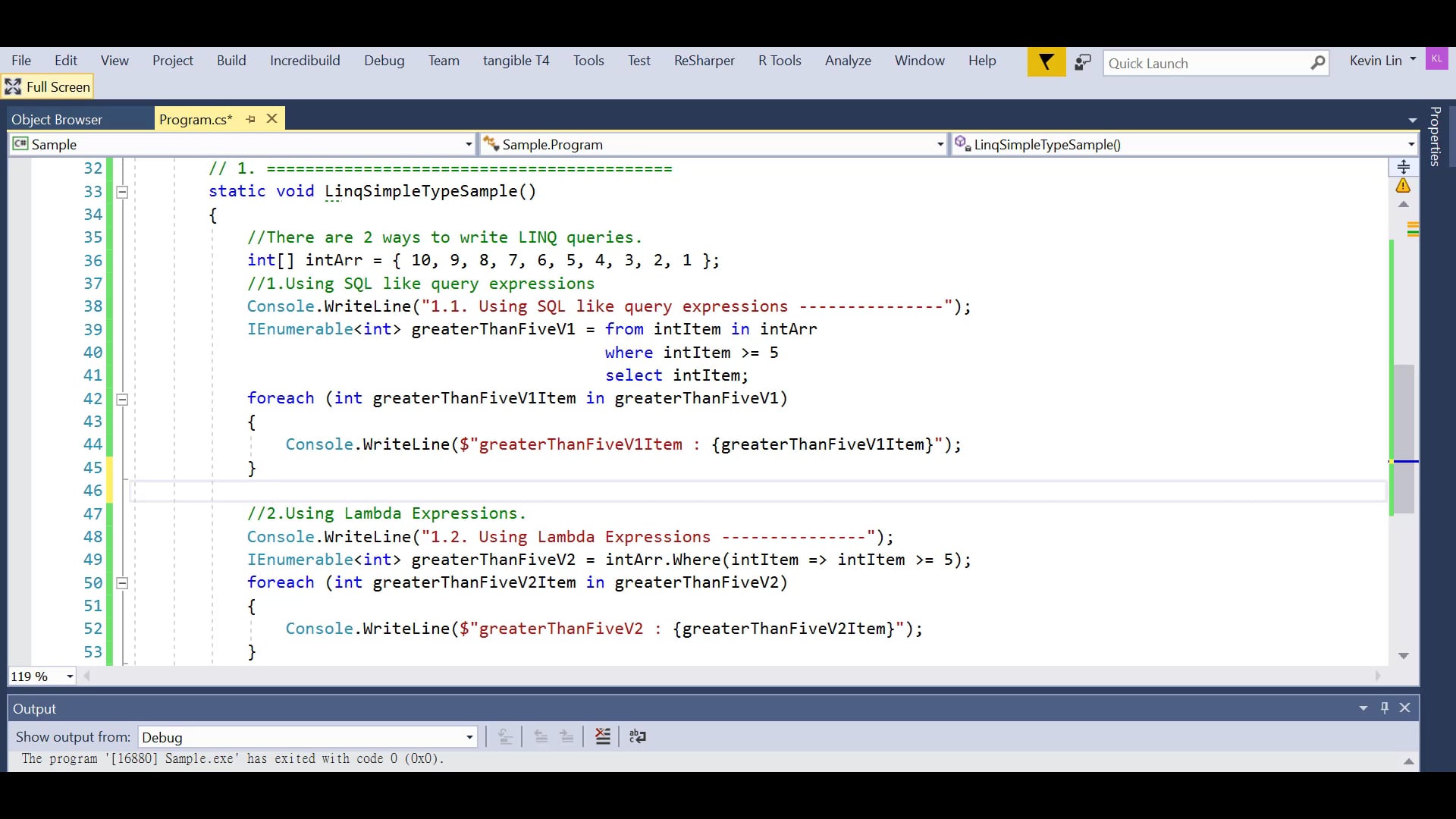Click the C# project icon in navigation bar
The height and width of the screenshot is (819, 1456).
point(20,144)
